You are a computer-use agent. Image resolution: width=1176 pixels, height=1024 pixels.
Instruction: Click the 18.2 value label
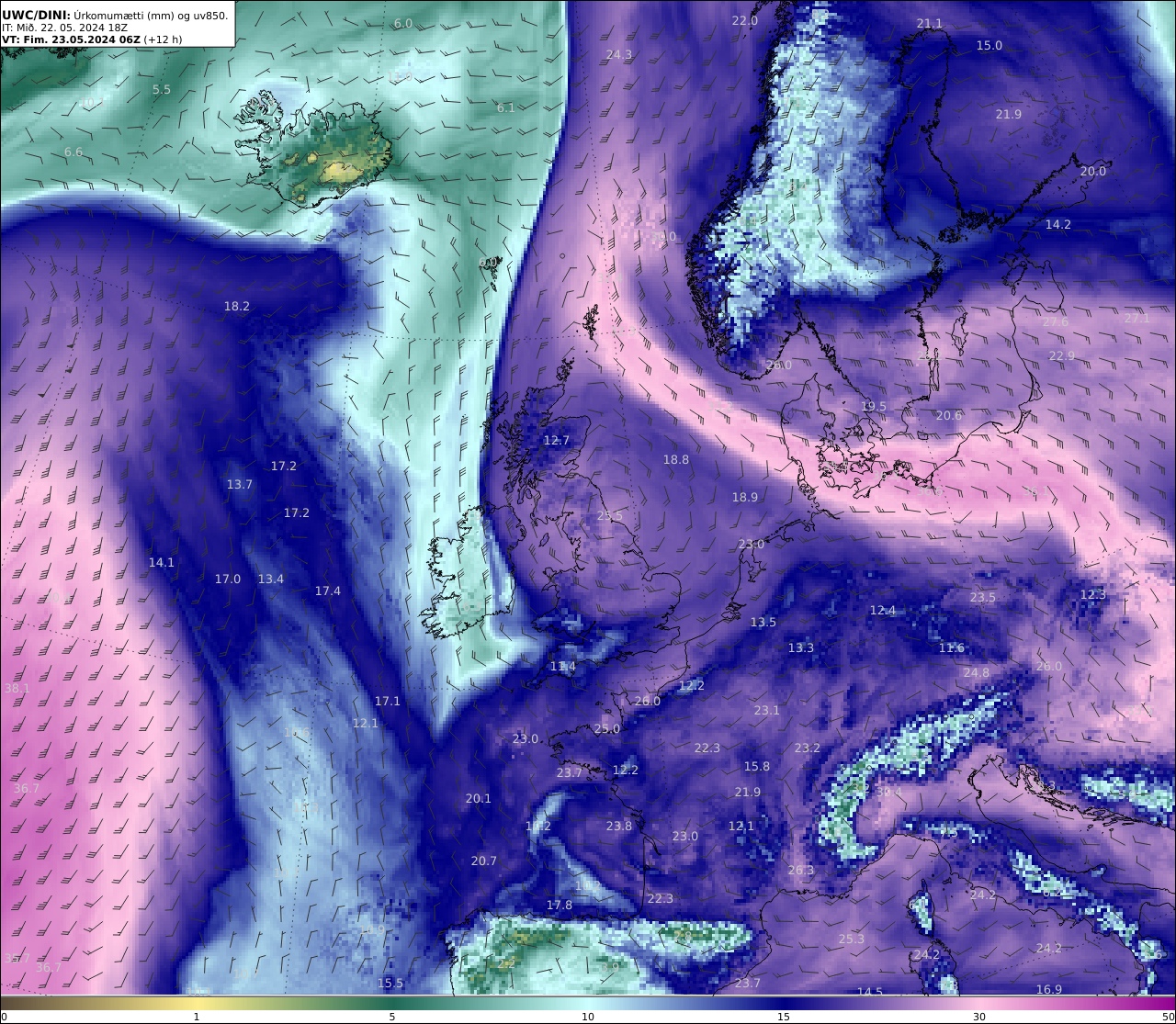coord(236,306)
